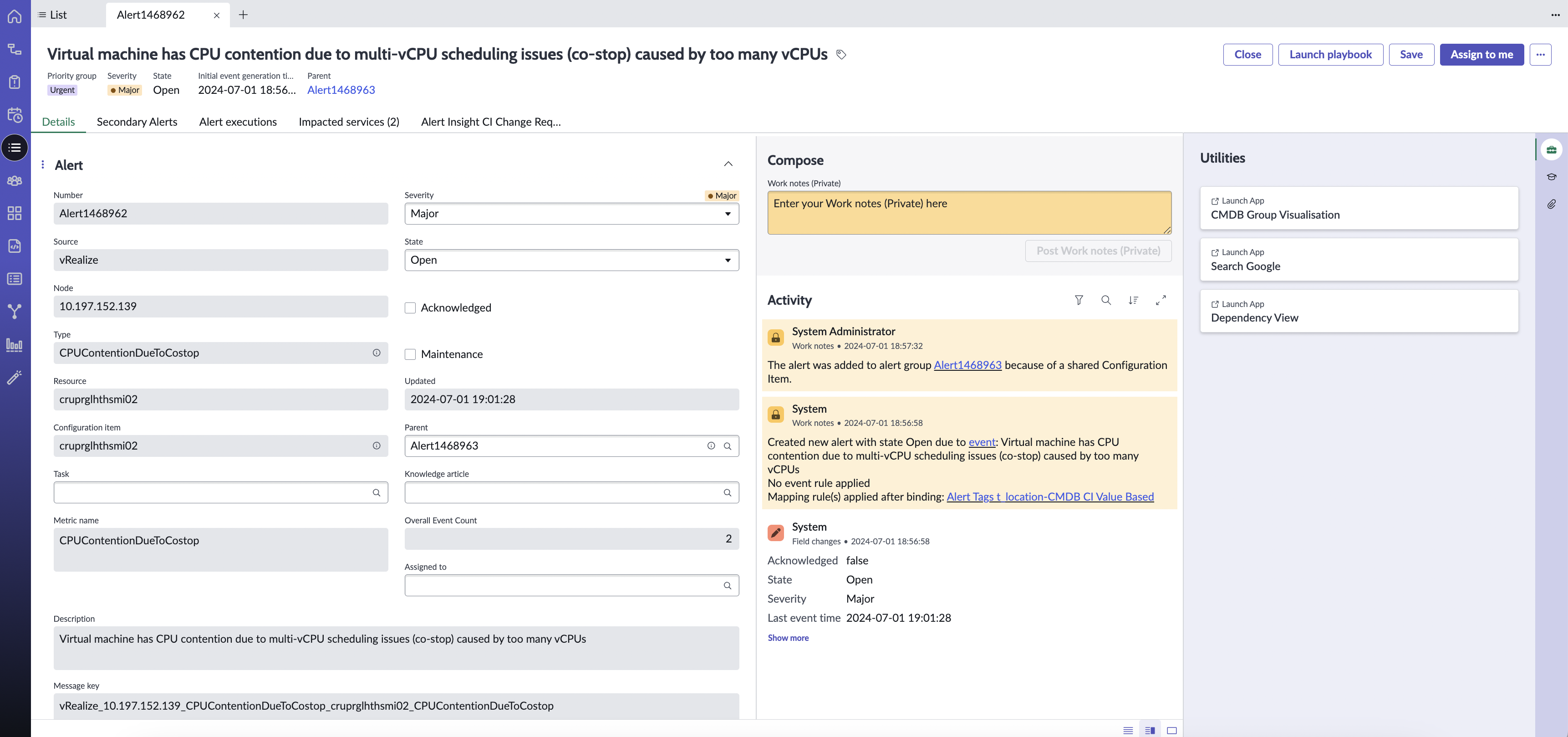Open Alert Insight CI Change Req tab
The height and width of the screenshot is (737, 1568).
491,122
